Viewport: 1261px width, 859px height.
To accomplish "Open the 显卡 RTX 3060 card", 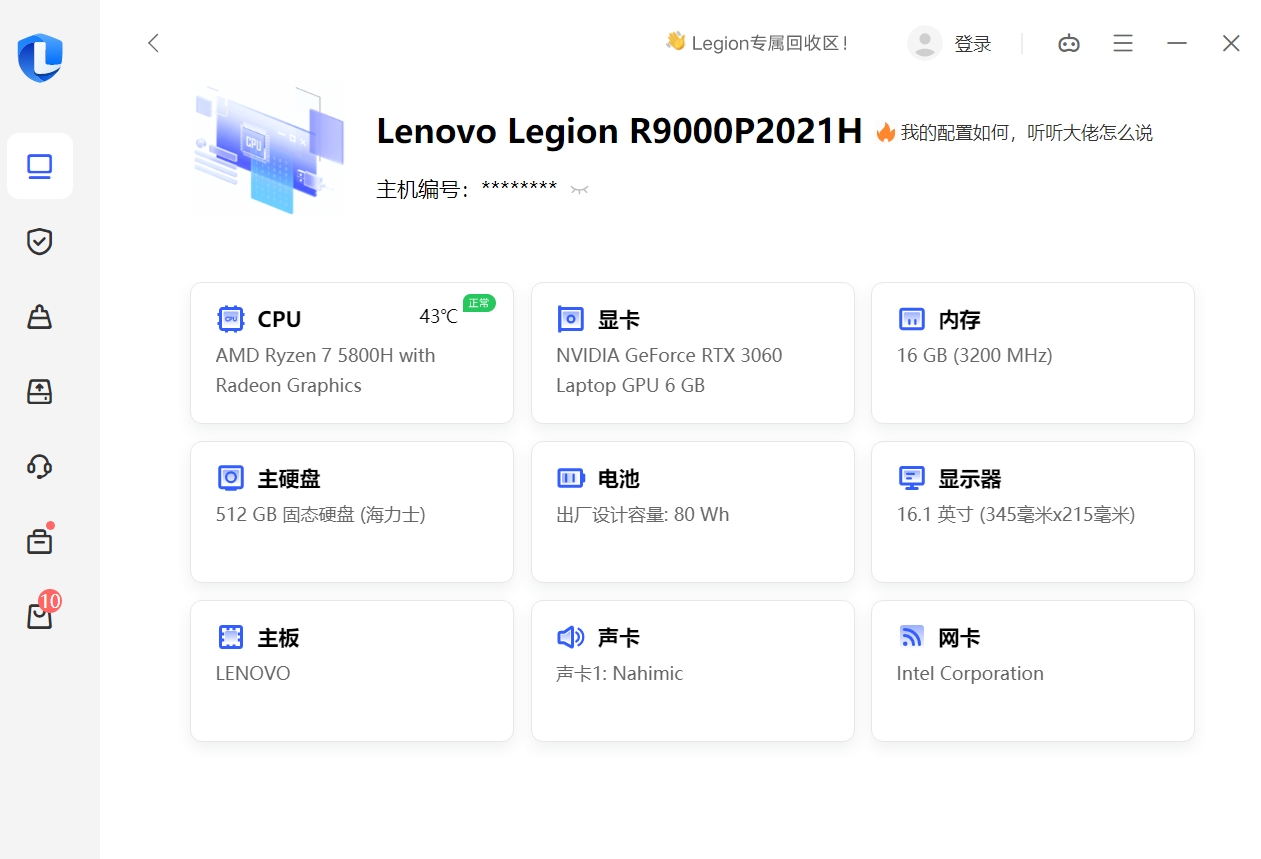I will pyautogui.click(x=692, y=353).
